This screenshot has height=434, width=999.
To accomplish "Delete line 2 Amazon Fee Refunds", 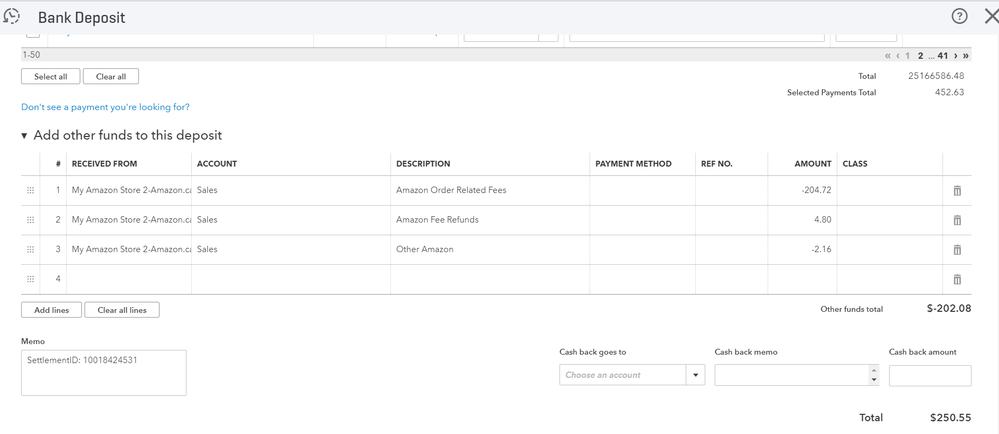I will point(957,220).
